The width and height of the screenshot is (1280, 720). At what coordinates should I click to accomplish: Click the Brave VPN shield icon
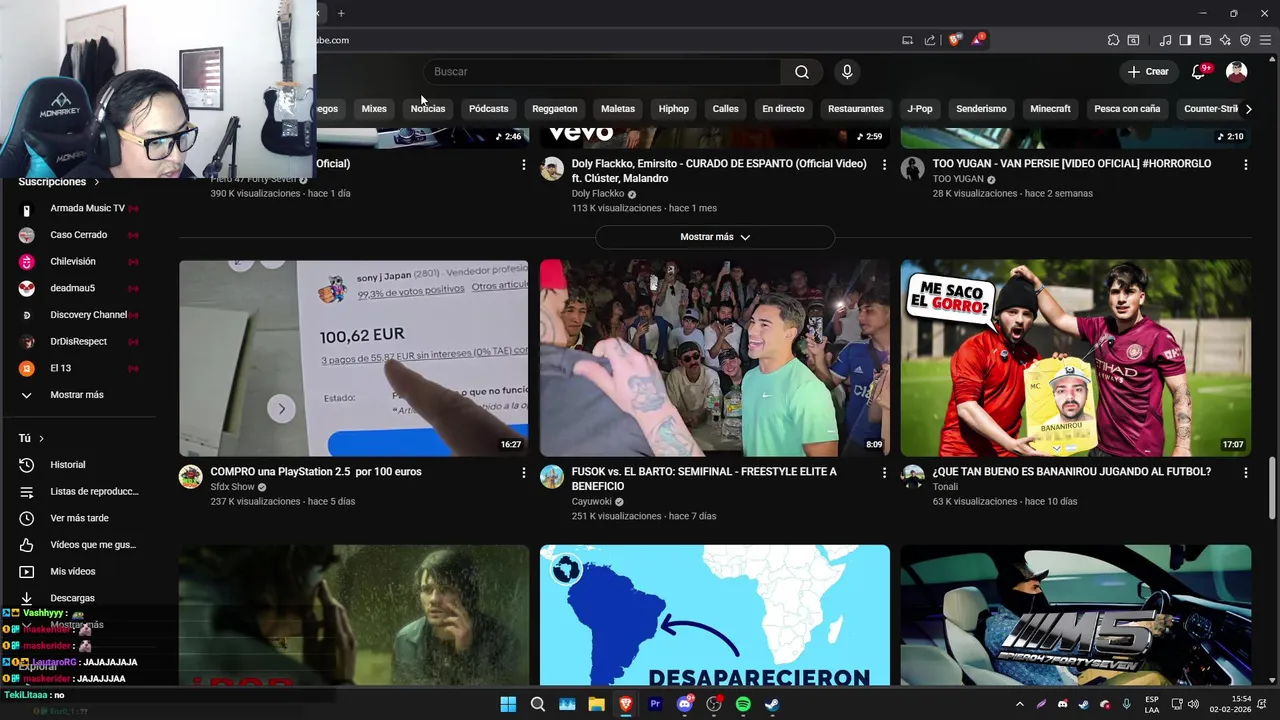[x=1245, y=40]
